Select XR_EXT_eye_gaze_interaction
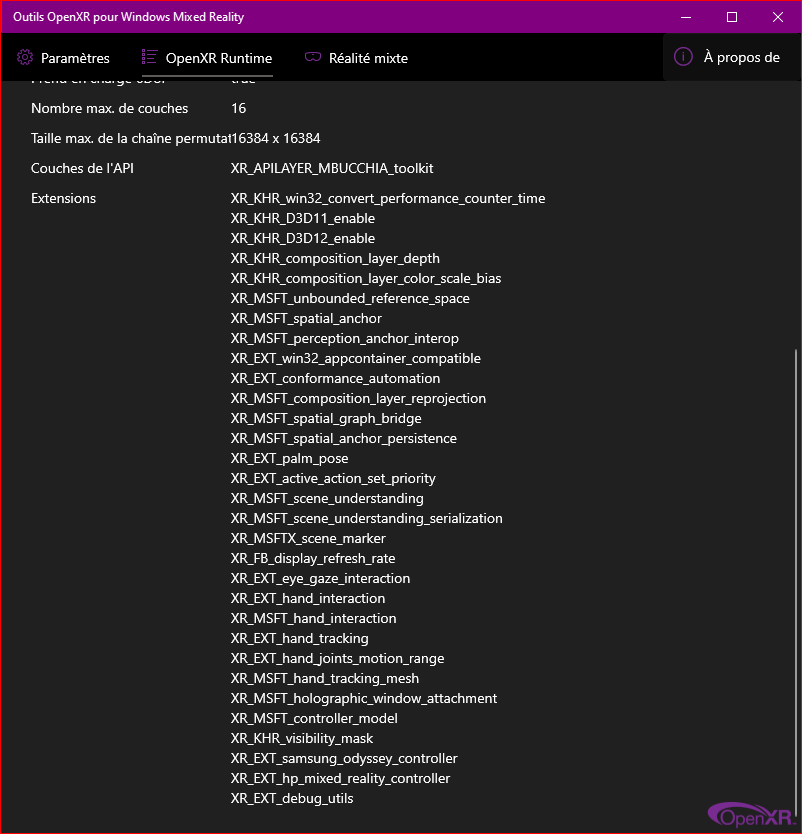The height and width of the screenshot is (834, 802). click(321, 579)
